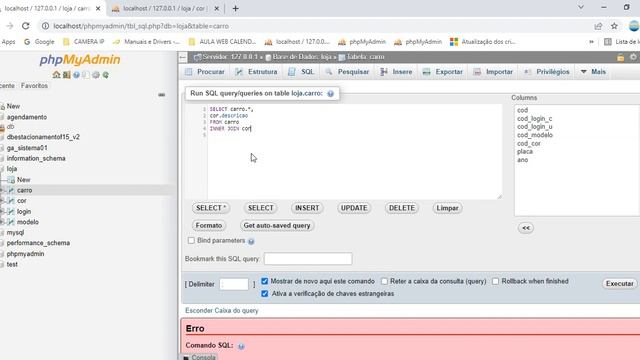Uncheck Ativa a verificação de chaves estrangeiras
Image resolution: width=640 pixels, height=360 pixels.
click(264, 293)
